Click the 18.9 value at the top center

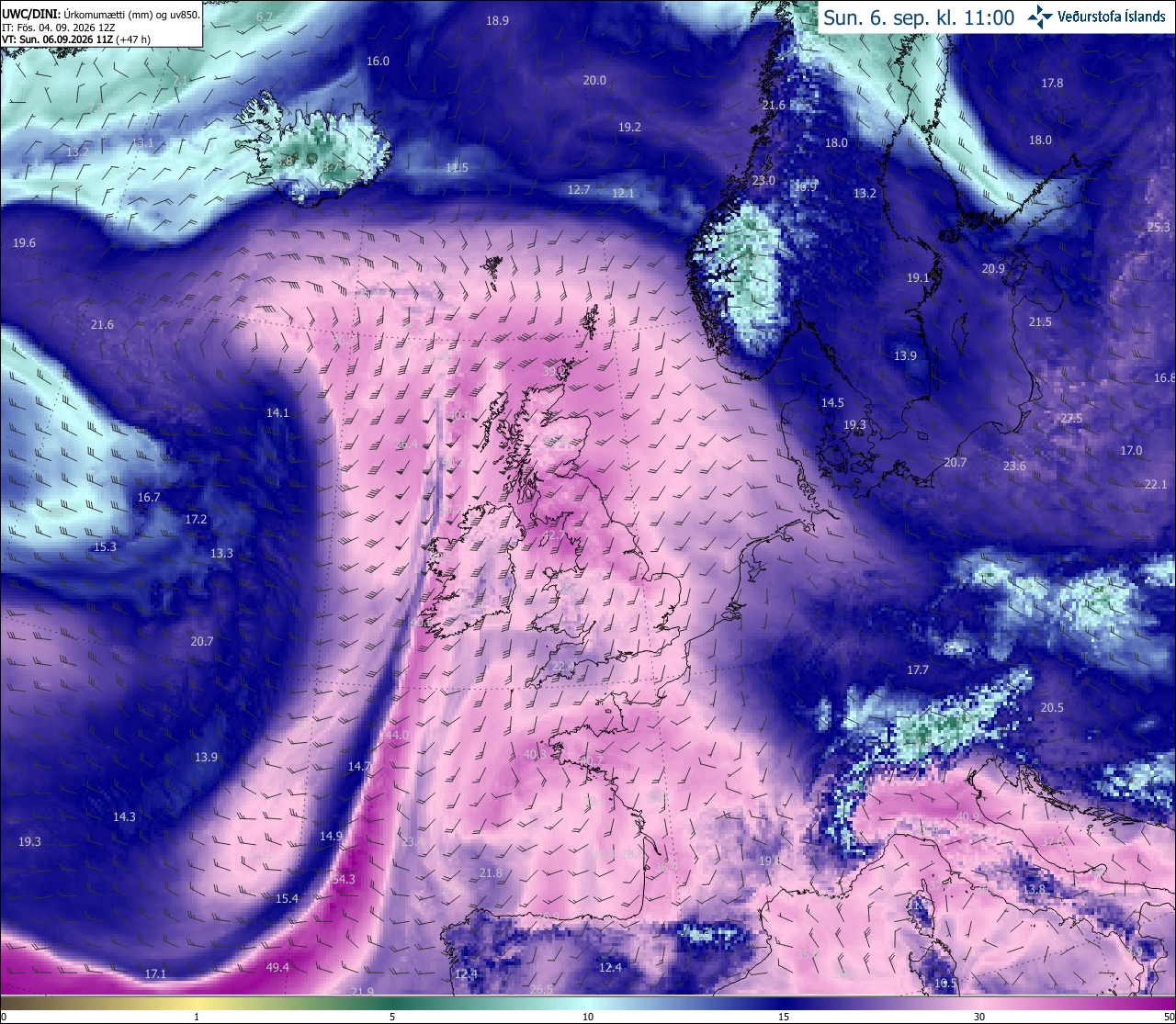point(497,20)
